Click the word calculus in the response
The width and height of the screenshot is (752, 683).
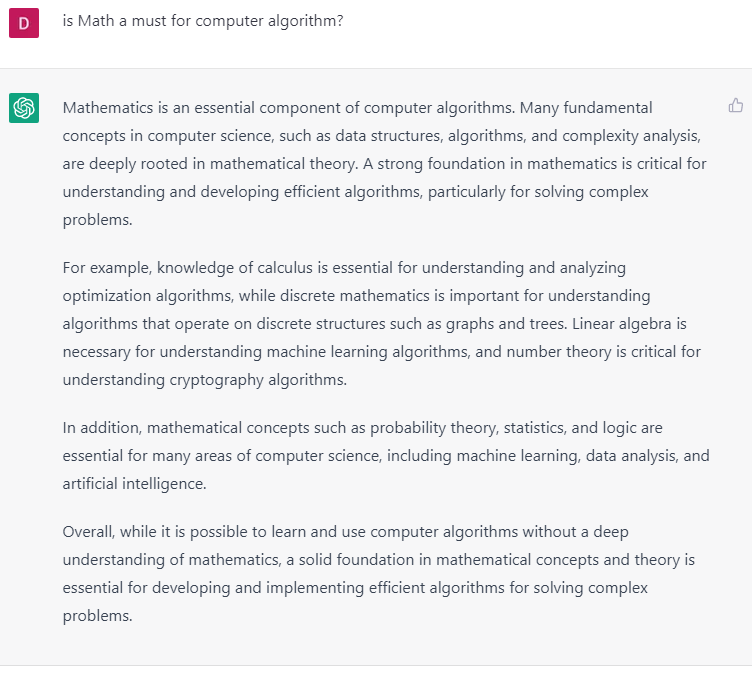point(265,268)
